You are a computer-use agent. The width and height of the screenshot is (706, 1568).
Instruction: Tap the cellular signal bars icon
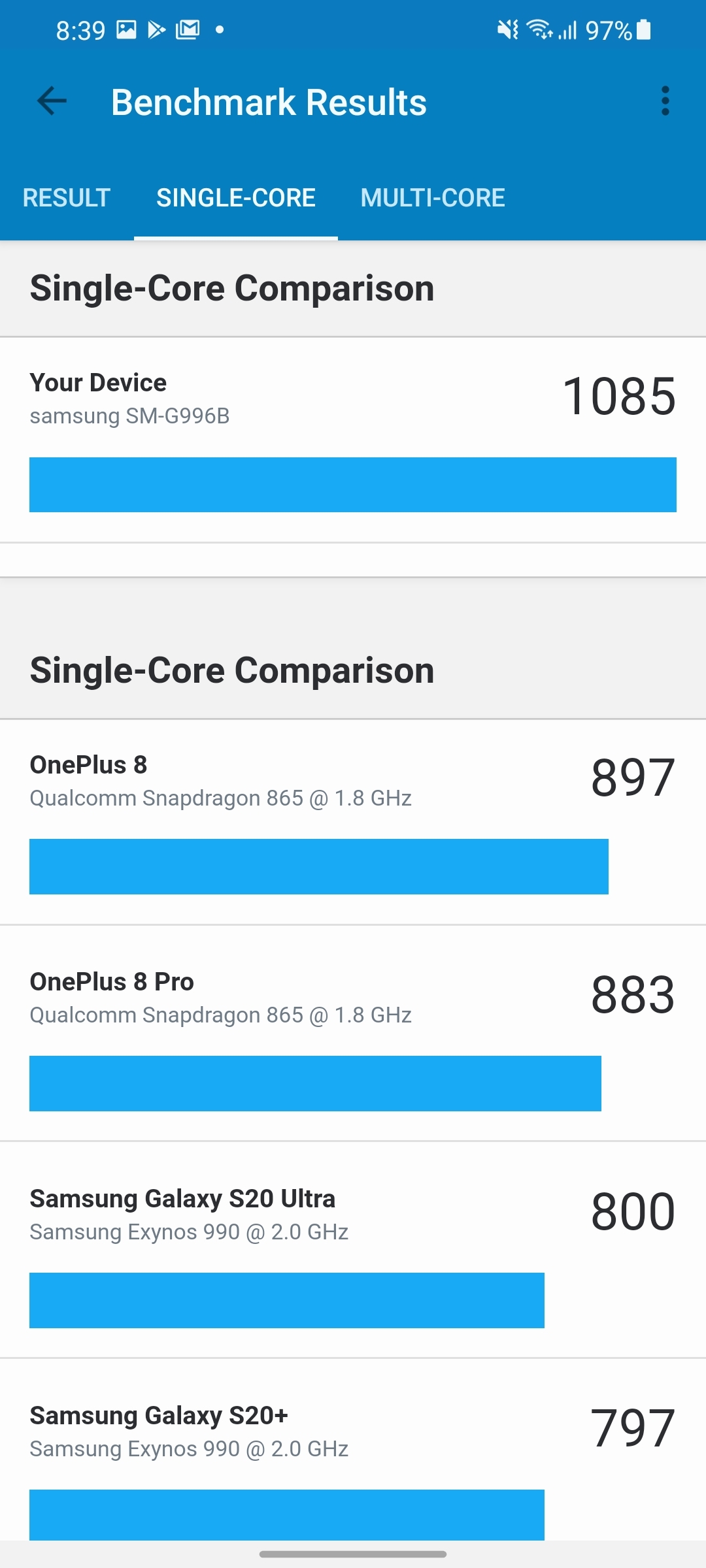tap(568, 30)
